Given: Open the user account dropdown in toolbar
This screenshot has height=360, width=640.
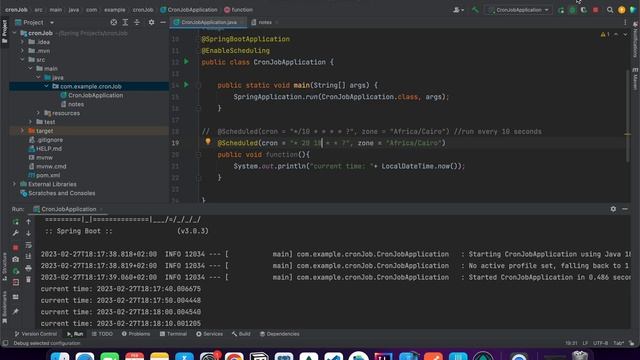Looking at the screenshot, I should pos(458,10).
